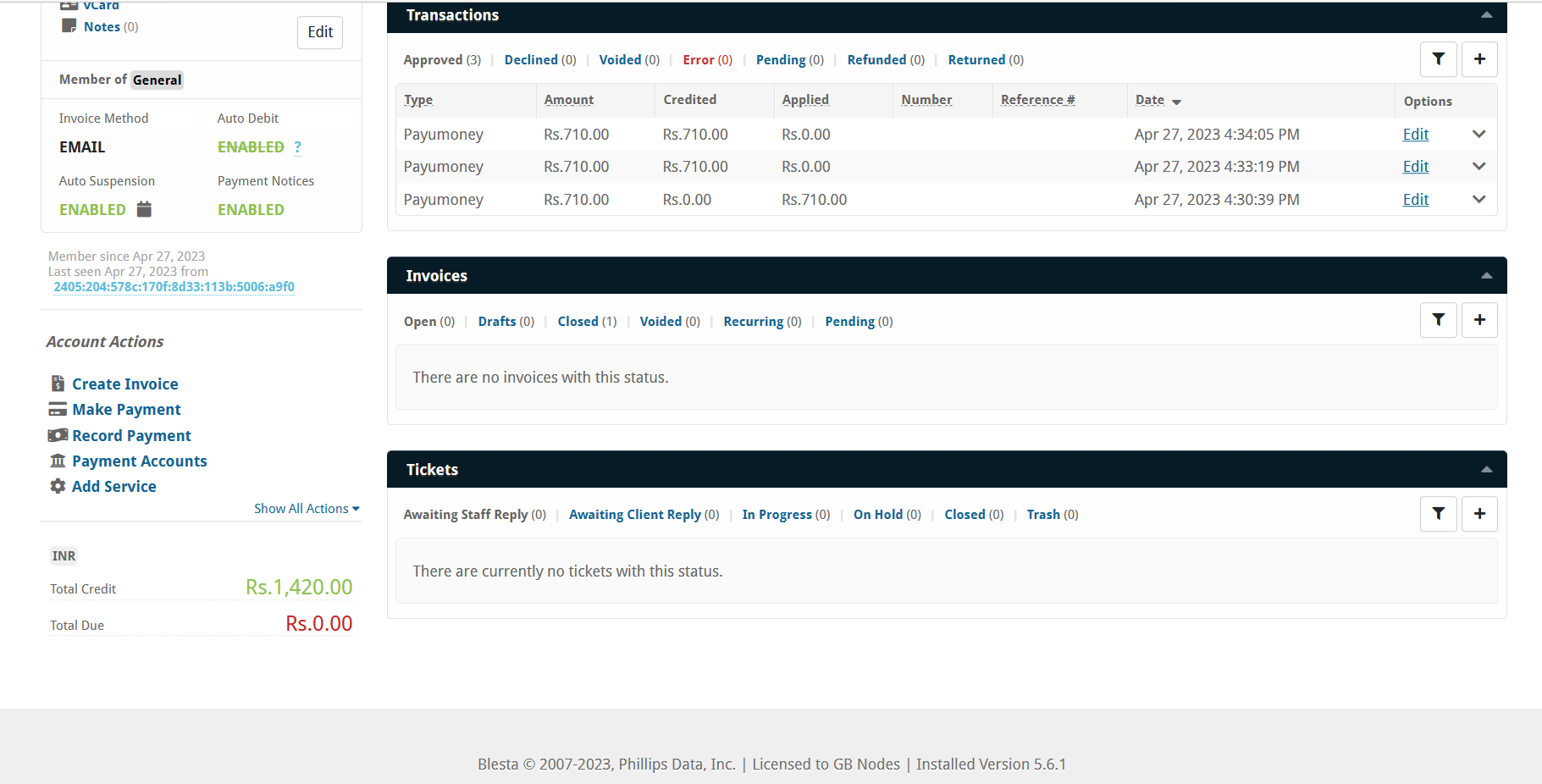Expand options for 4:33:19 PM transaction
The height and width of the screenshot is (784, 1542).
point(1479,166)
